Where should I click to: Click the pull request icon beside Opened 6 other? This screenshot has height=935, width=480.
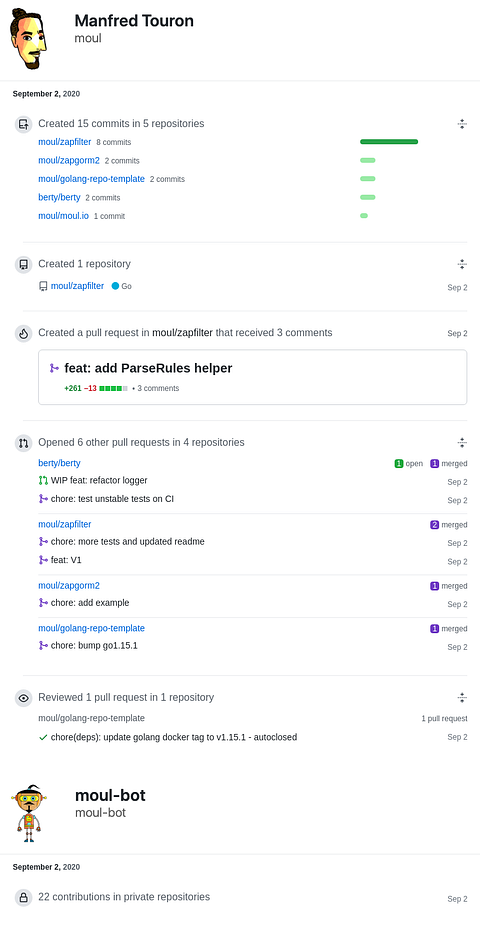coord(23,443)
